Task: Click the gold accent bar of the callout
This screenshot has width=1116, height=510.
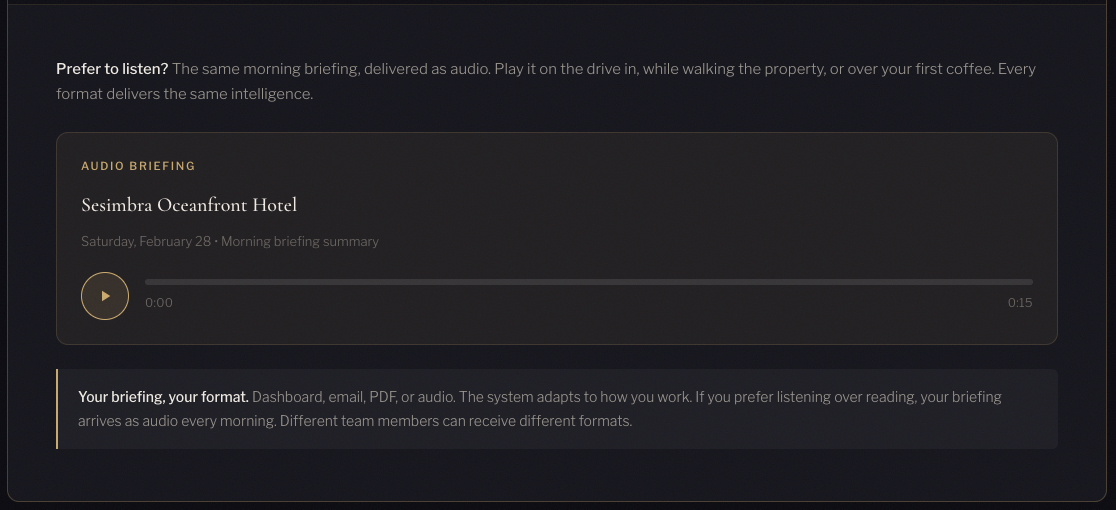Action: [57, 409]
